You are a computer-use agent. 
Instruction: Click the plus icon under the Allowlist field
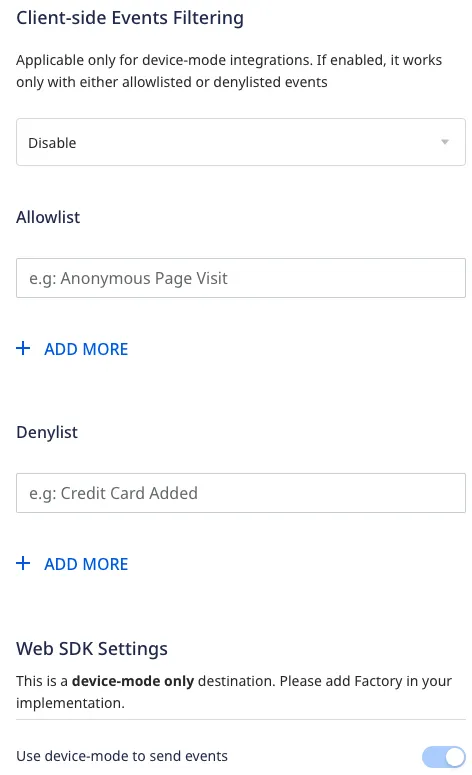pyautogui.click(x=23, y=348)
